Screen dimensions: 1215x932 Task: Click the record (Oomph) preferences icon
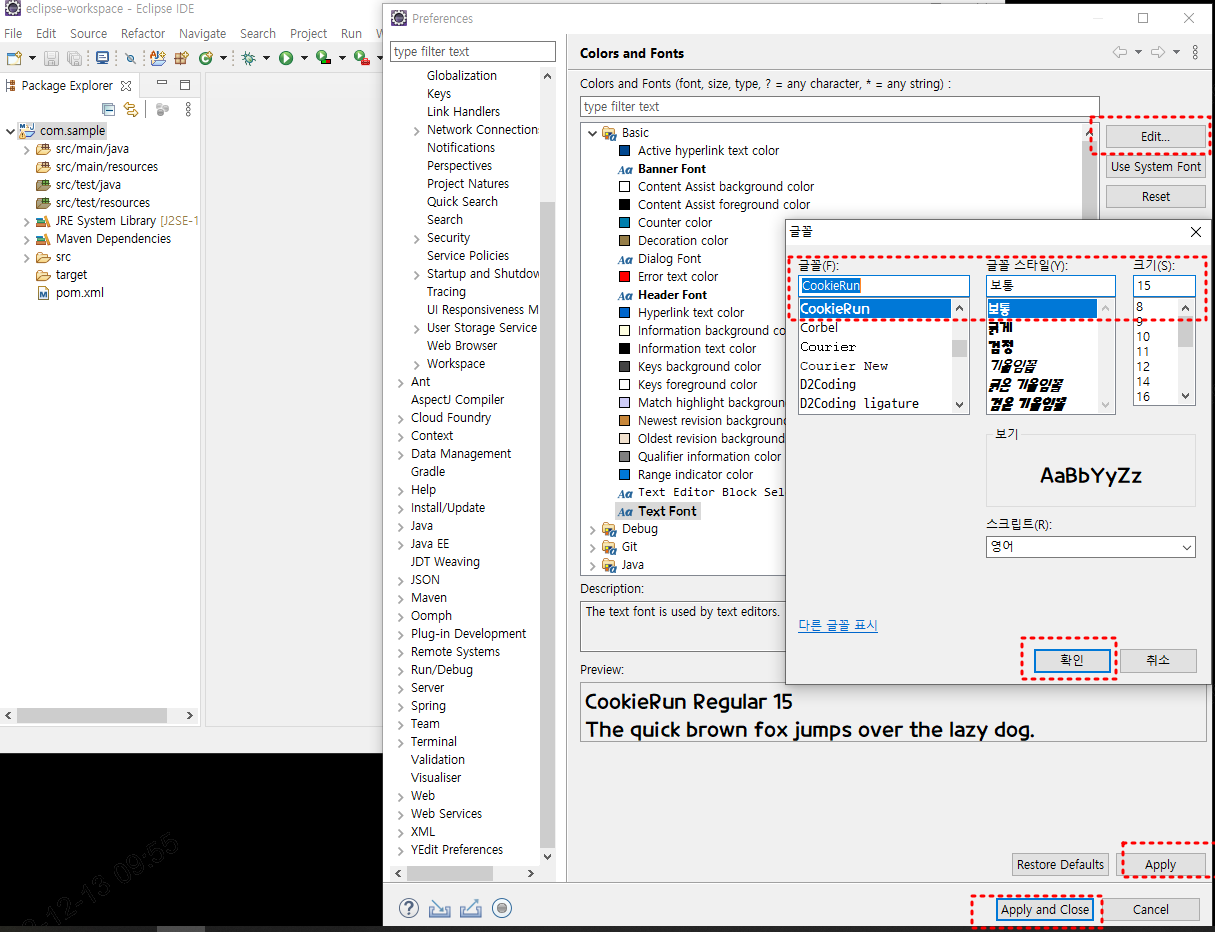502,908
